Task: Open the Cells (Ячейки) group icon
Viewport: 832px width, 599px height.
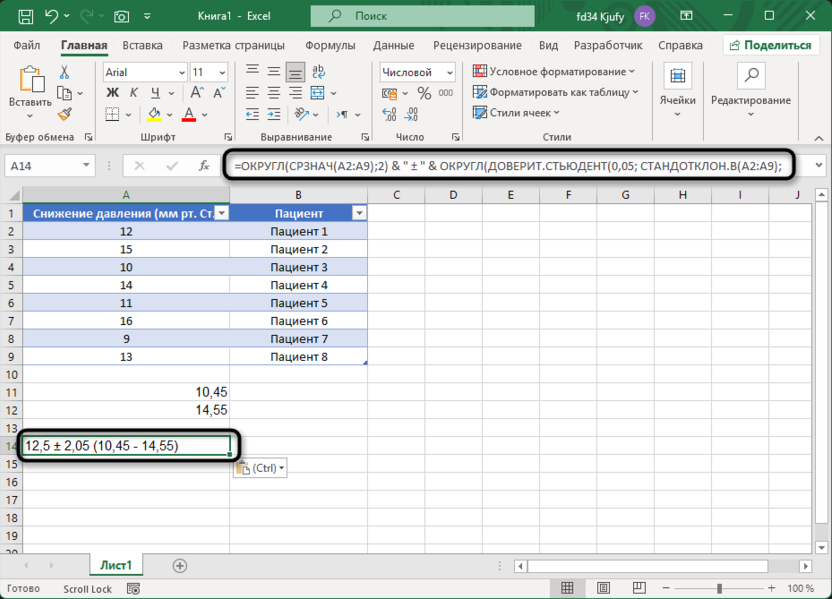Action: (x=678, y=86)
